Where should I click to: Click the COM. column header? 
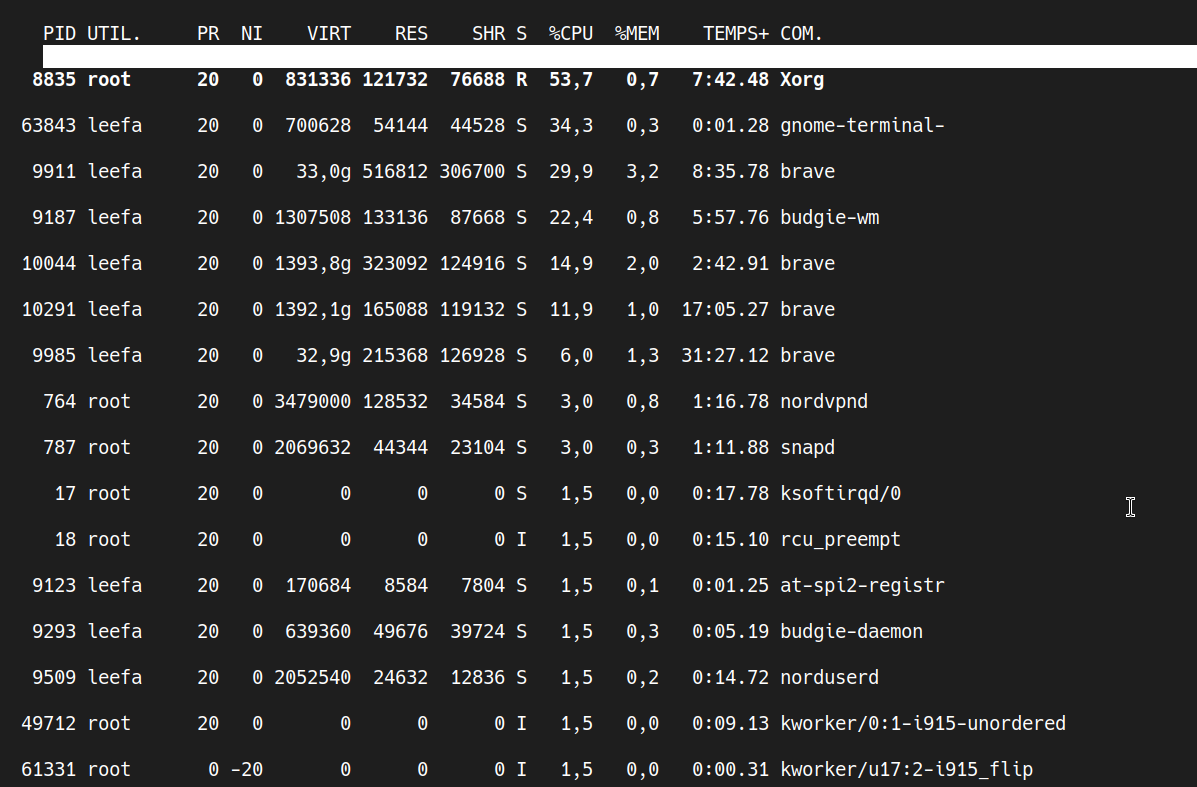click(x=801, y=34)
